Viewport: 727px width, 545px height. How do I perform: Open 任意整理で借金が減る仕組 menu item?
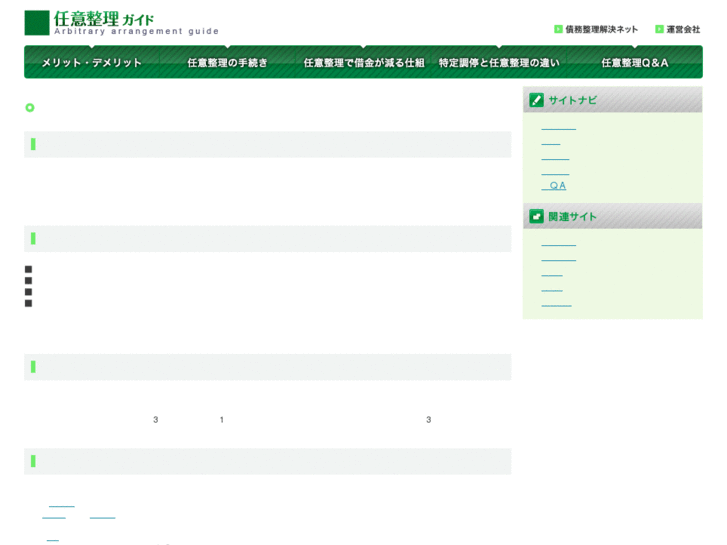[364, 63]
